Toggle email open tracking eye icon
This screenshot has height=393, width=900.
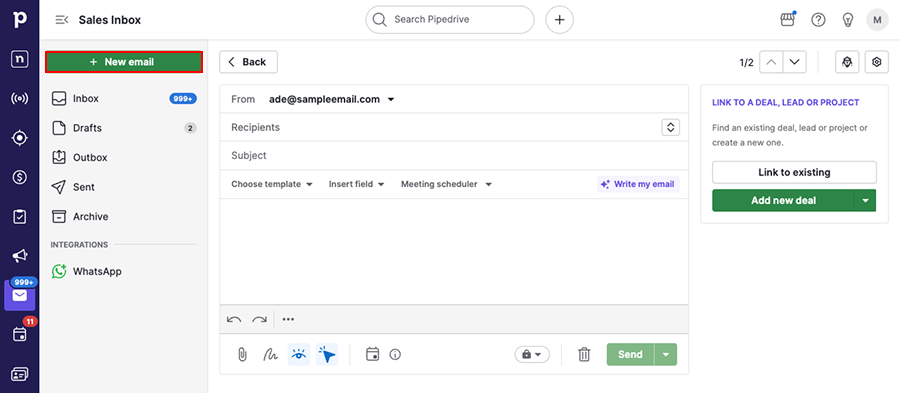298,355
